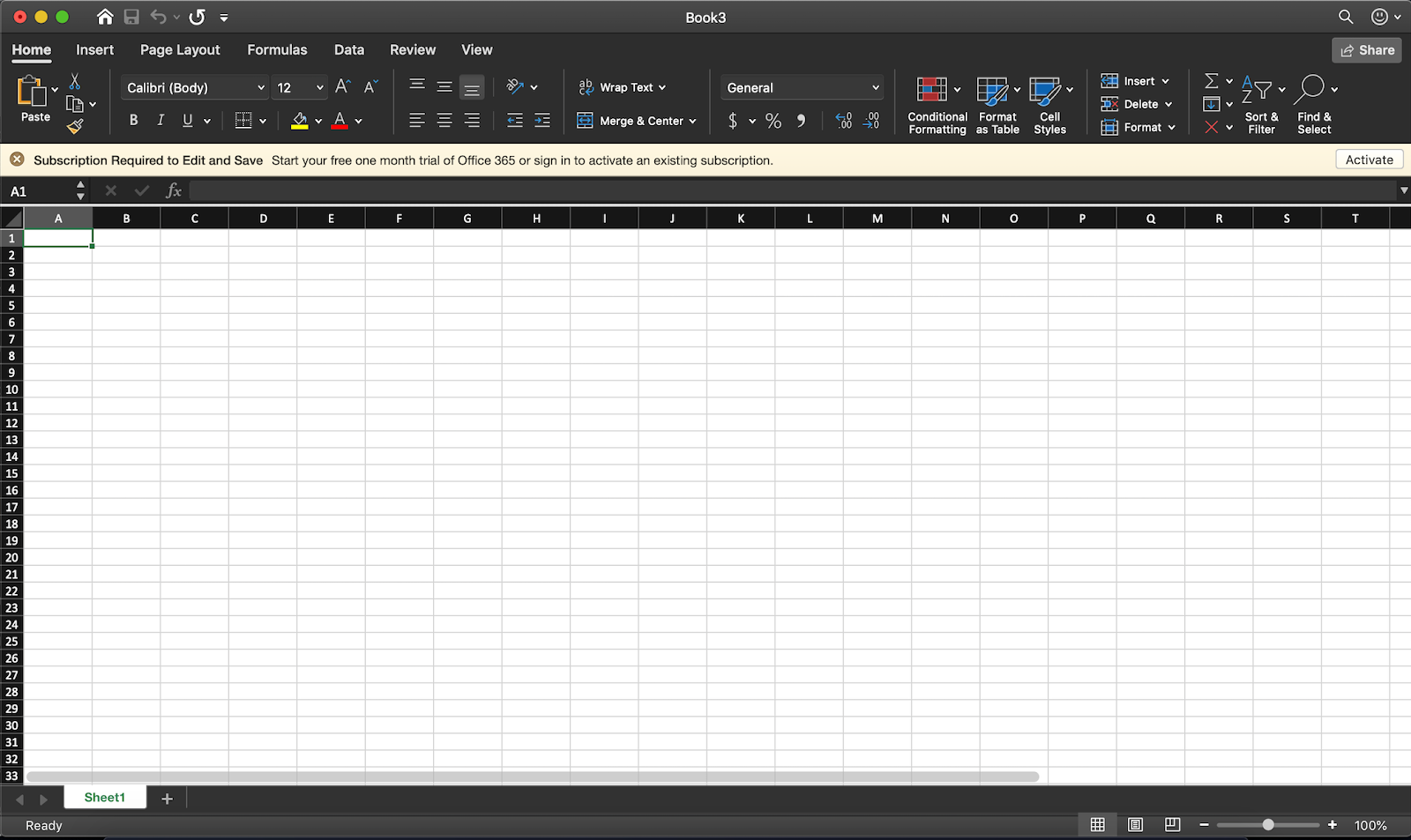Click the Cut scissors icon
Screen dimensions: 1411x840
click(x=75, y=82)
